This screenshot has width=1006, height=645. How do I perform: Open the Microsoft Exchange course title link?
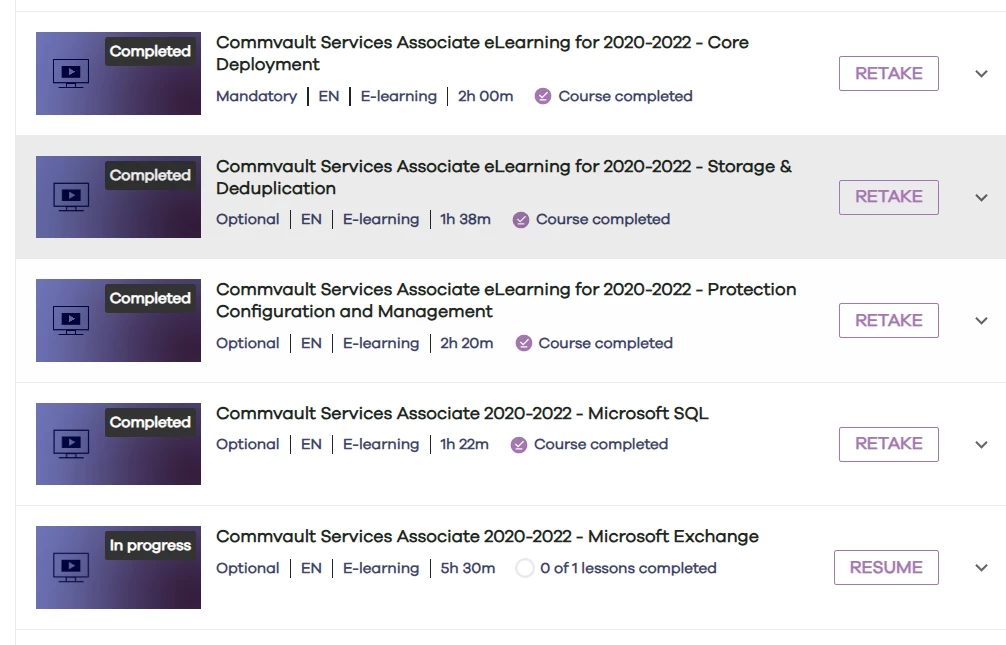(x=487, y=537)
